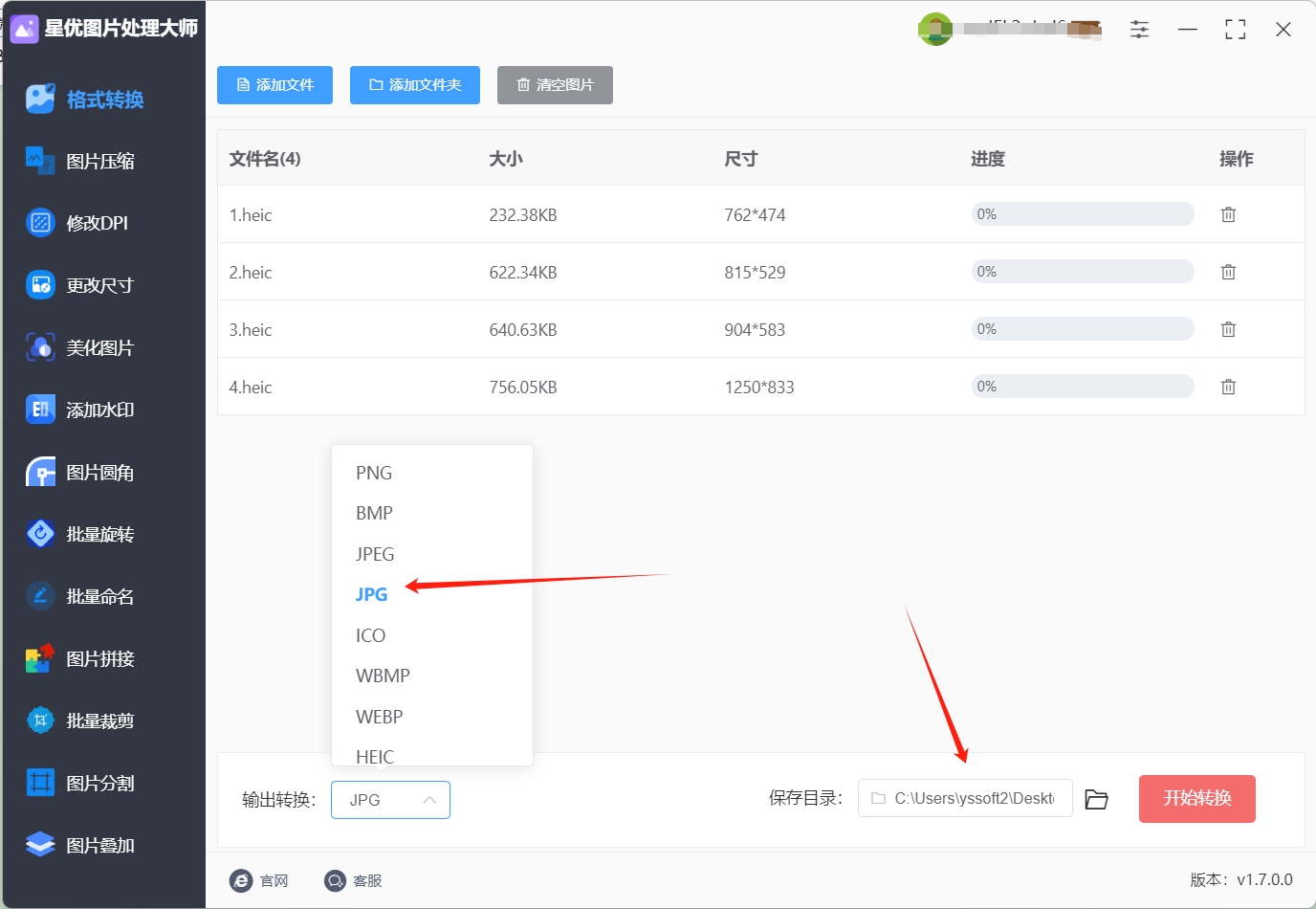The image size is (1316, 909).
Task: Toggle fullscreen window icon in title bar
Action: pos(1235,30)
